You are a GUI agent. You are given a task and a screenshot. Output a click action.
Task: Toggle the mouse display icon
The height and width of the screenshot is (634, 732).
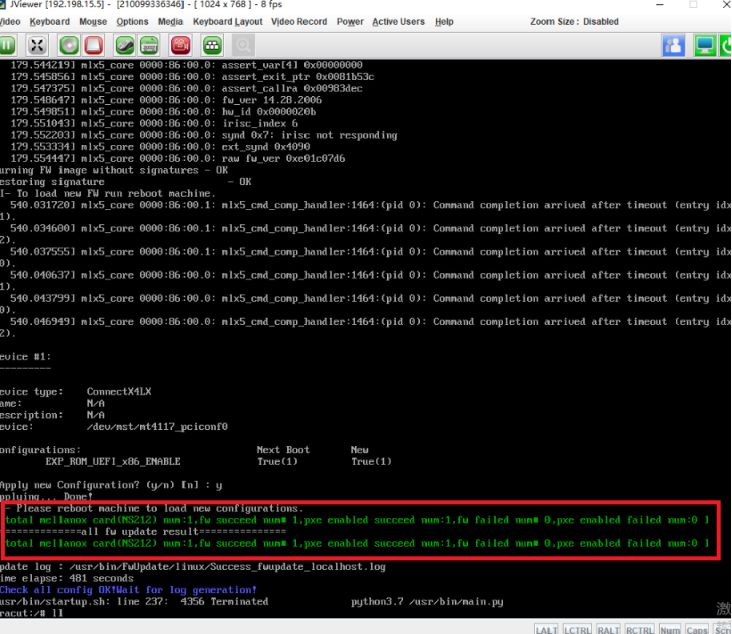(x=125, y=45)
